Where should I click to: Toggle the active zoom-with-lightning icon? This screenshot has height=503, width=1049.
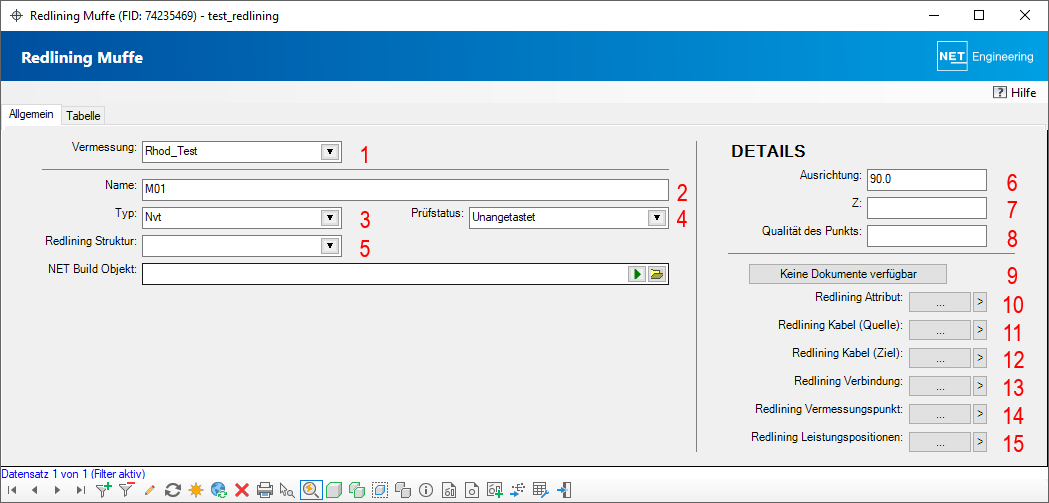pos(310,490)
